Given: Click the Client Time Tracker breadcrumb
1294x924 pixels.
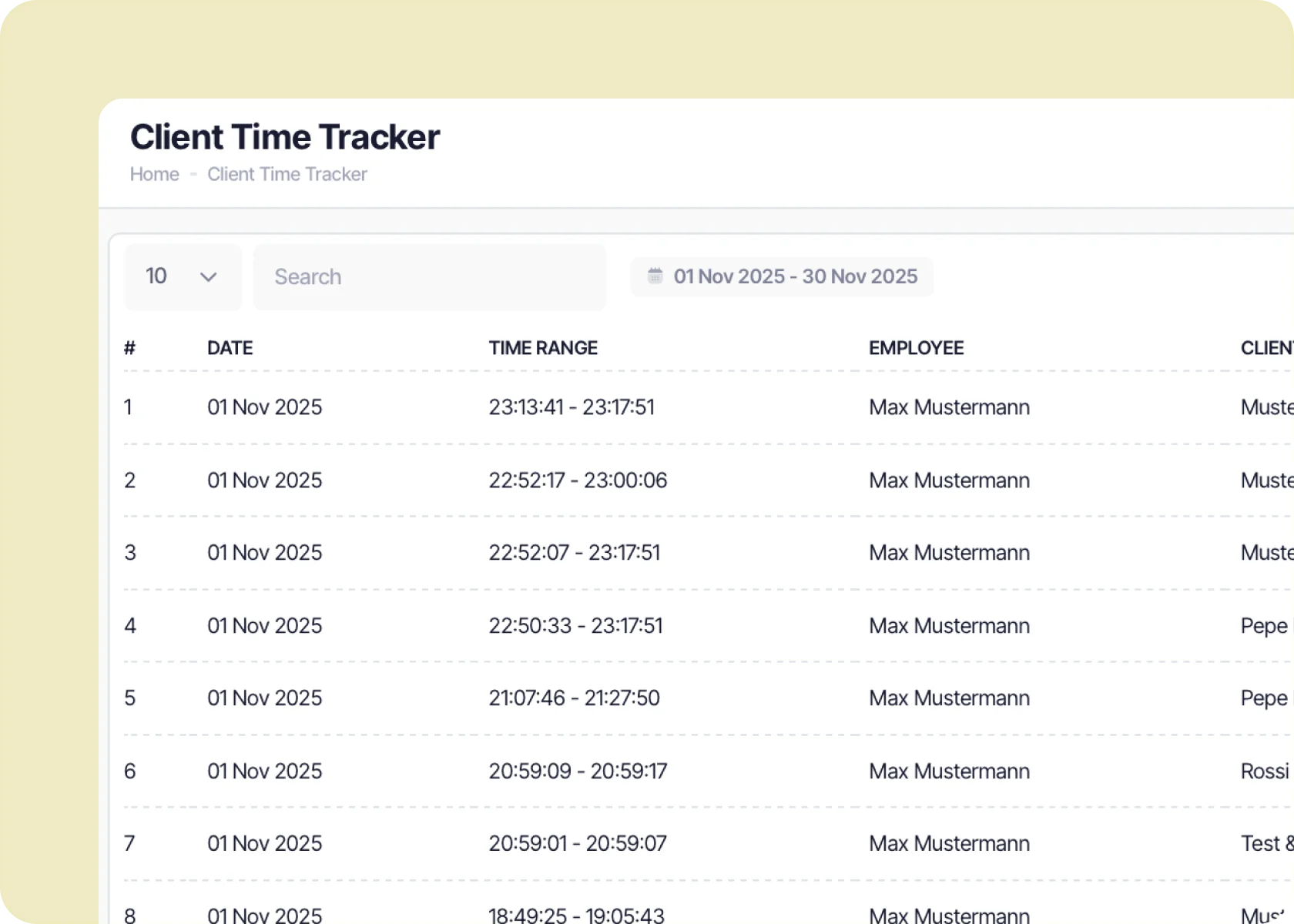Looking at the screenshot, I should click(287, 175).
